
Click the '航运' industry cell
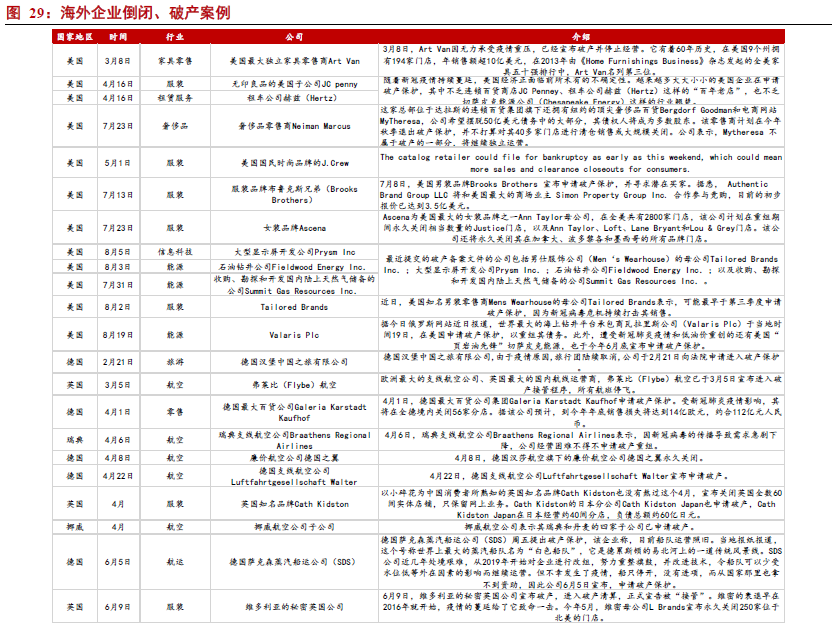pyautogui.click(x=175, y=562)
